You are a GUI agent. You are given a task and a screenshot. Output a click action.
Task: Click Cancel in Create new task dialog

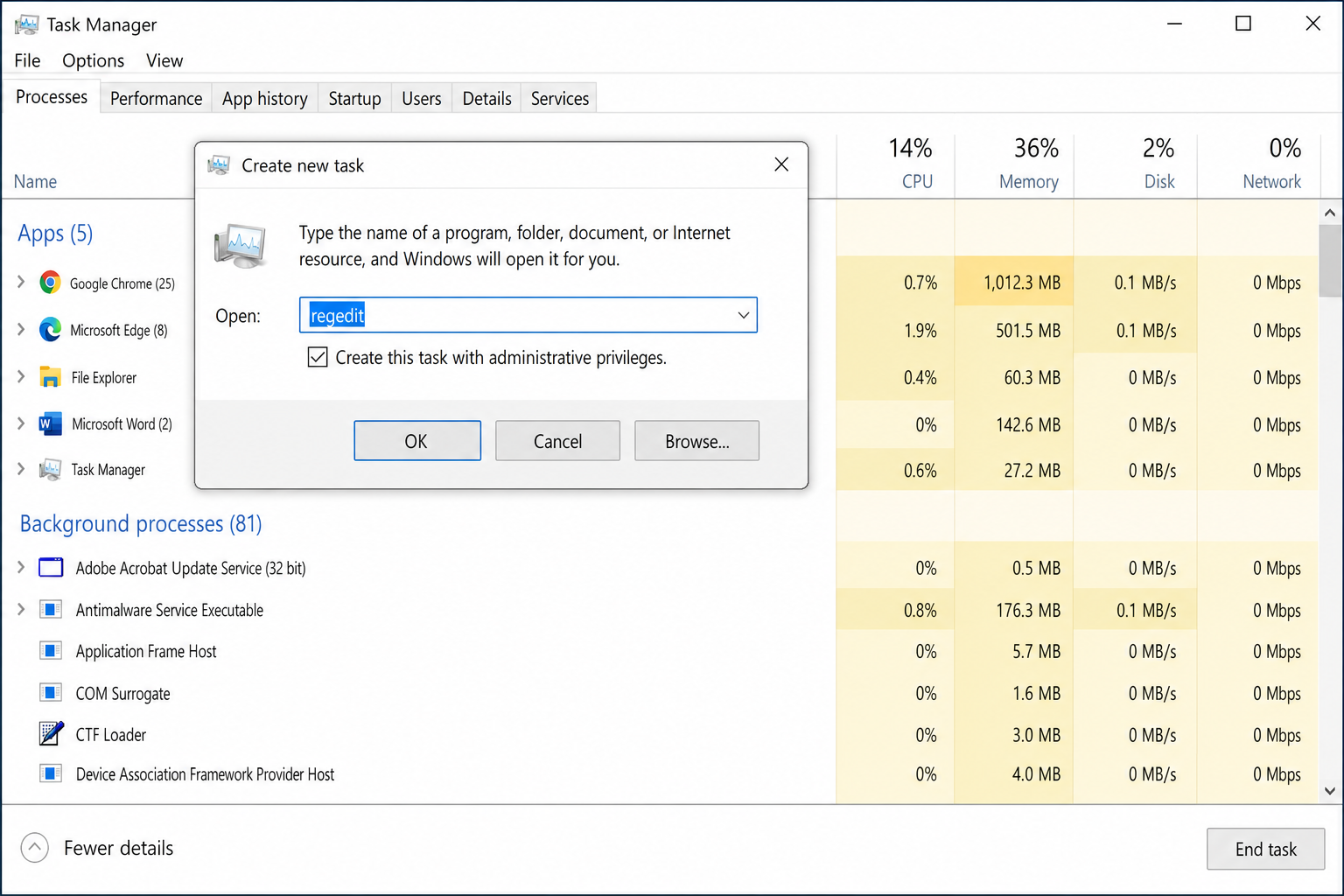click(x=557, y=441)
